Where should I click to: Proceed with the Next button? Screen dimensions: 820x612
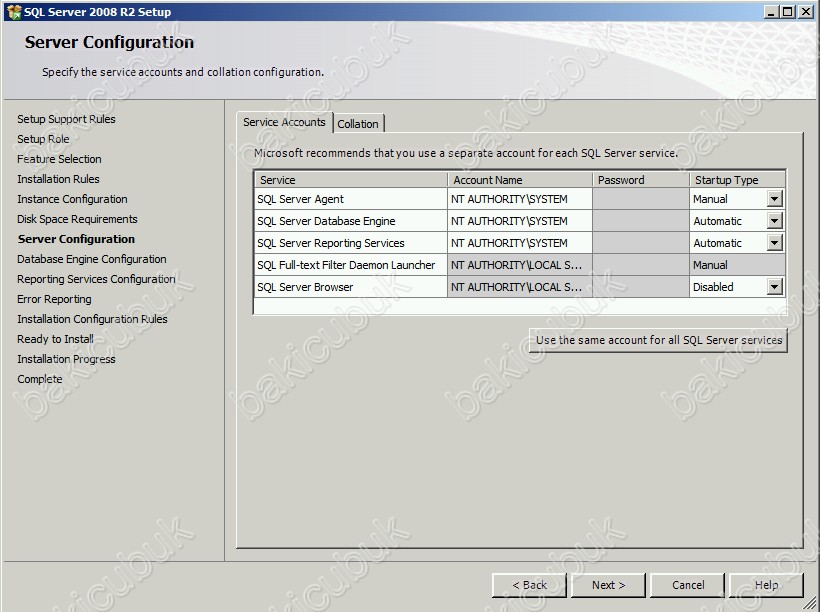click(608, 585)
